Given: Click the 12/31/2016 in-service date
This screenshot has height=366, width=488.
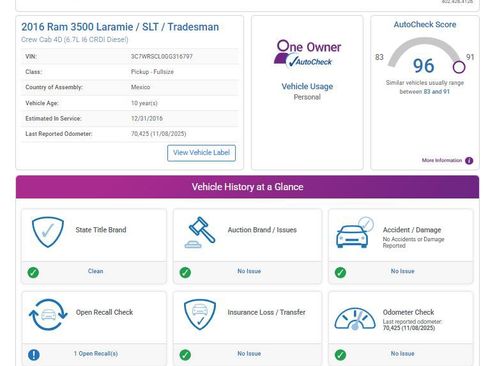Looking at the screenshot, I should tap(147, 119).
